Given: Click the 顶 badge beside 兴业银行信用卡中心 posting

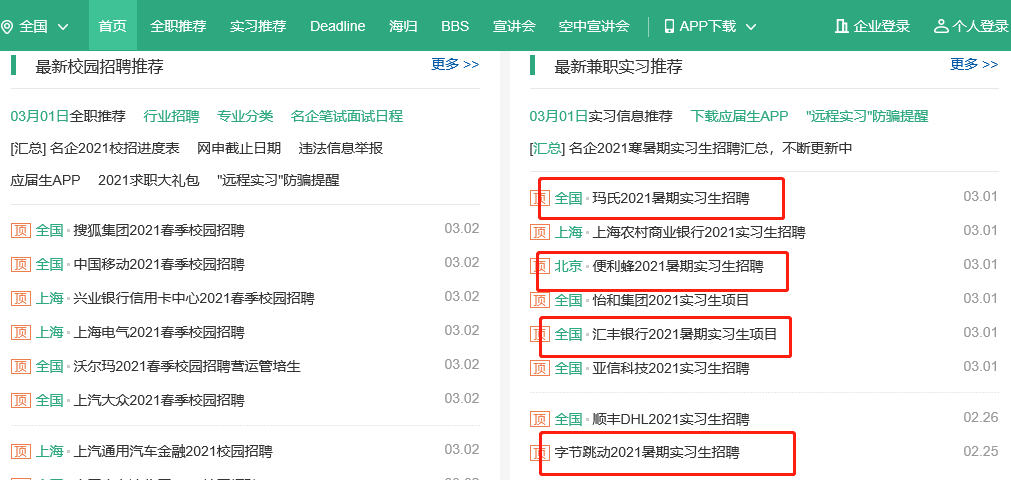Looking at the screenshot, I should (x=21, y=298).
